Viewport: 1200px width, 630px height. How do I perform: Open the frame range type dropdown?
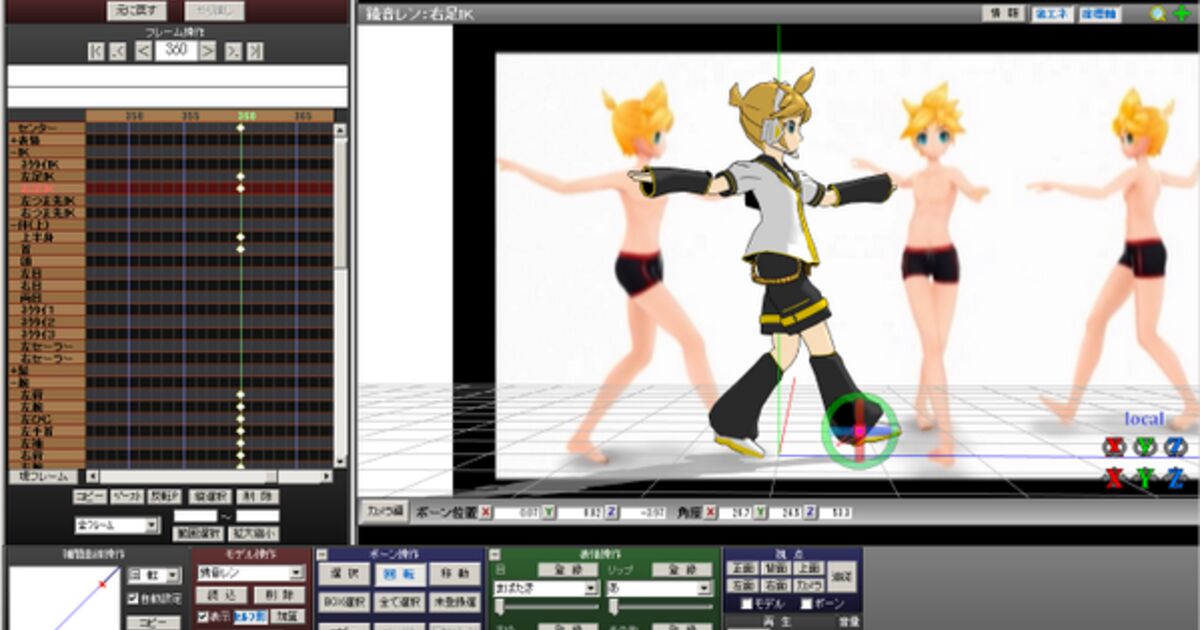pos(117,525)
